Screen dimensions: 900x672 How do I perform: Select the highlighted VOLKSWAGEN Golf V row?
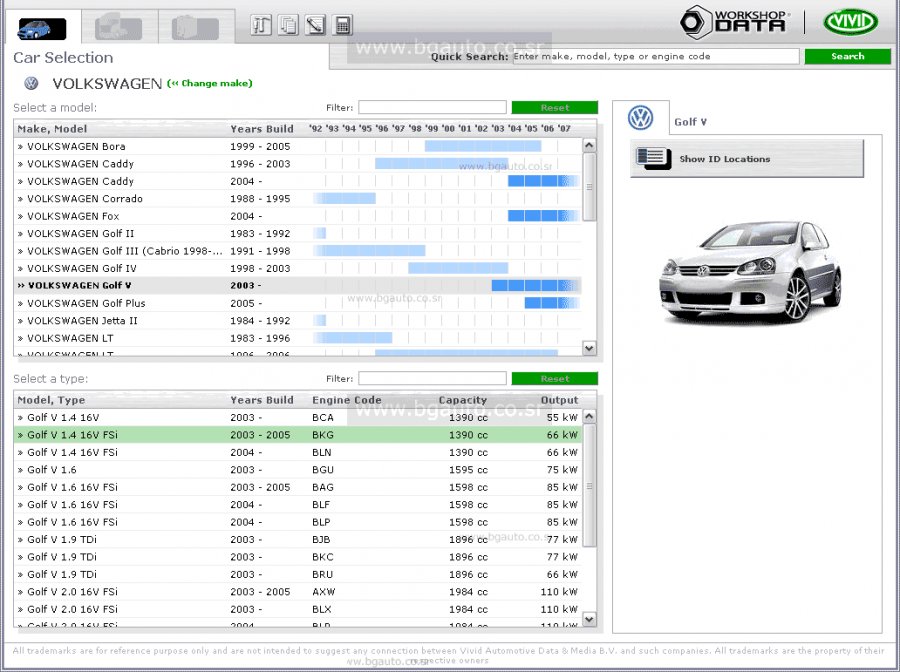point(297,285)
